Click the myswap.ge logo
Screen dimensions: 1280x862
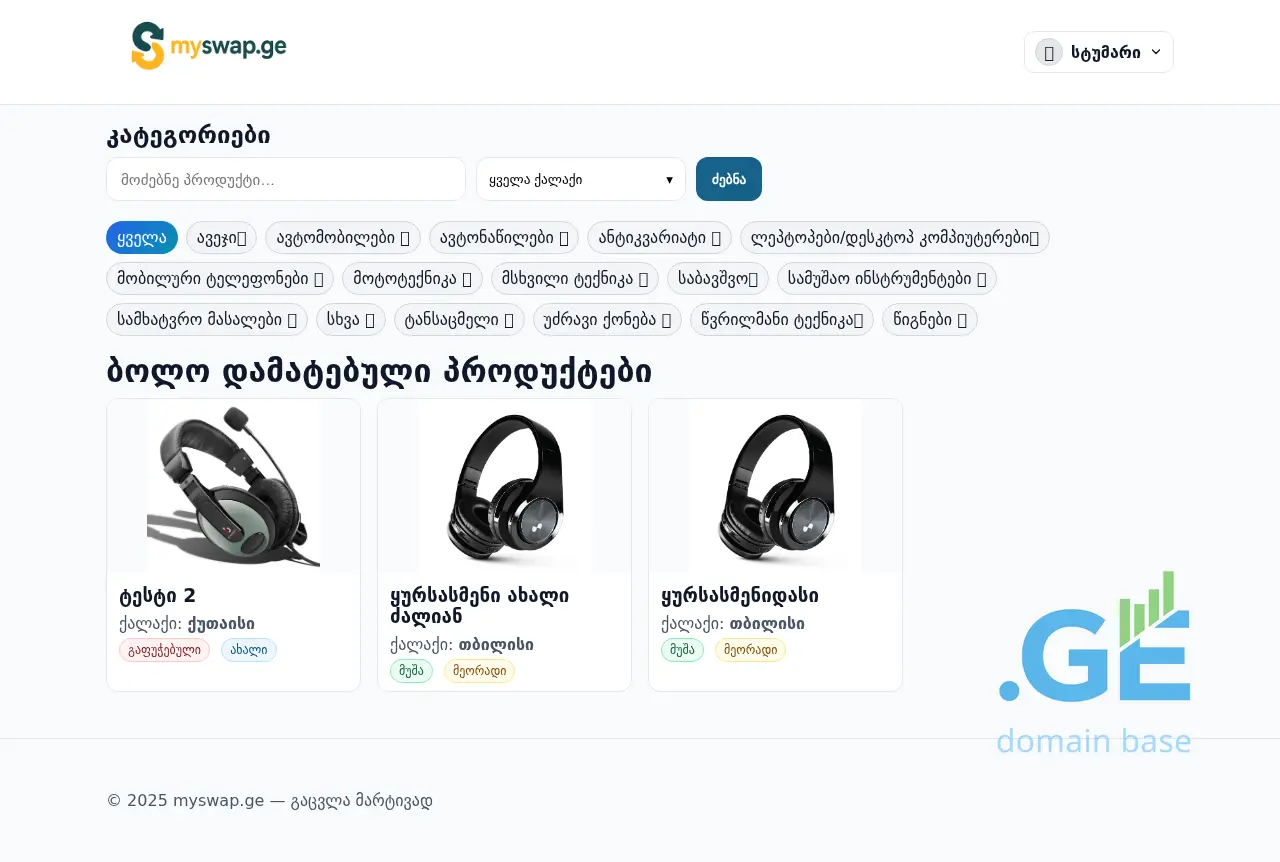209,47
